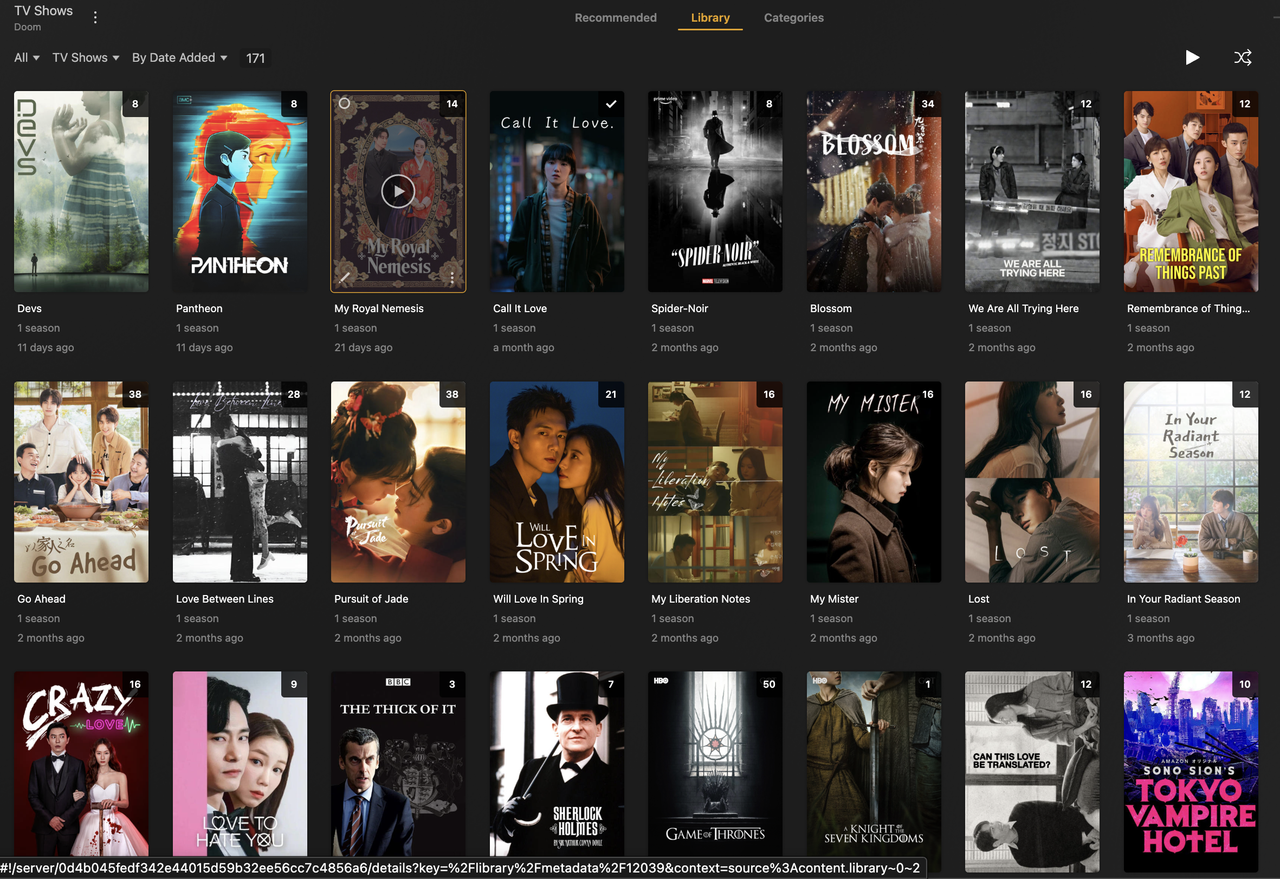The width and height of the screenshot is (1280, 879).
Task: Edit My Royal Nemesis with the pencil icon
Action: 344,278
